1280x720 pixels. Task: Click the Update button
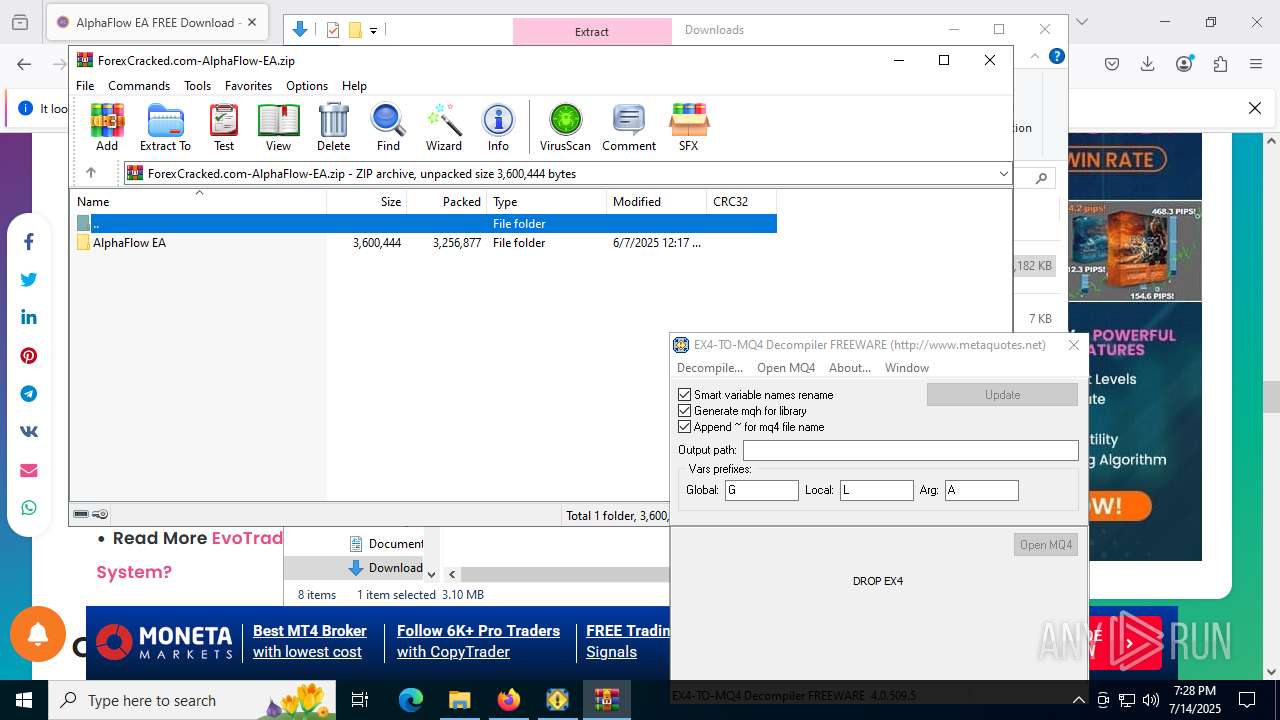(x=1002, y=395)
